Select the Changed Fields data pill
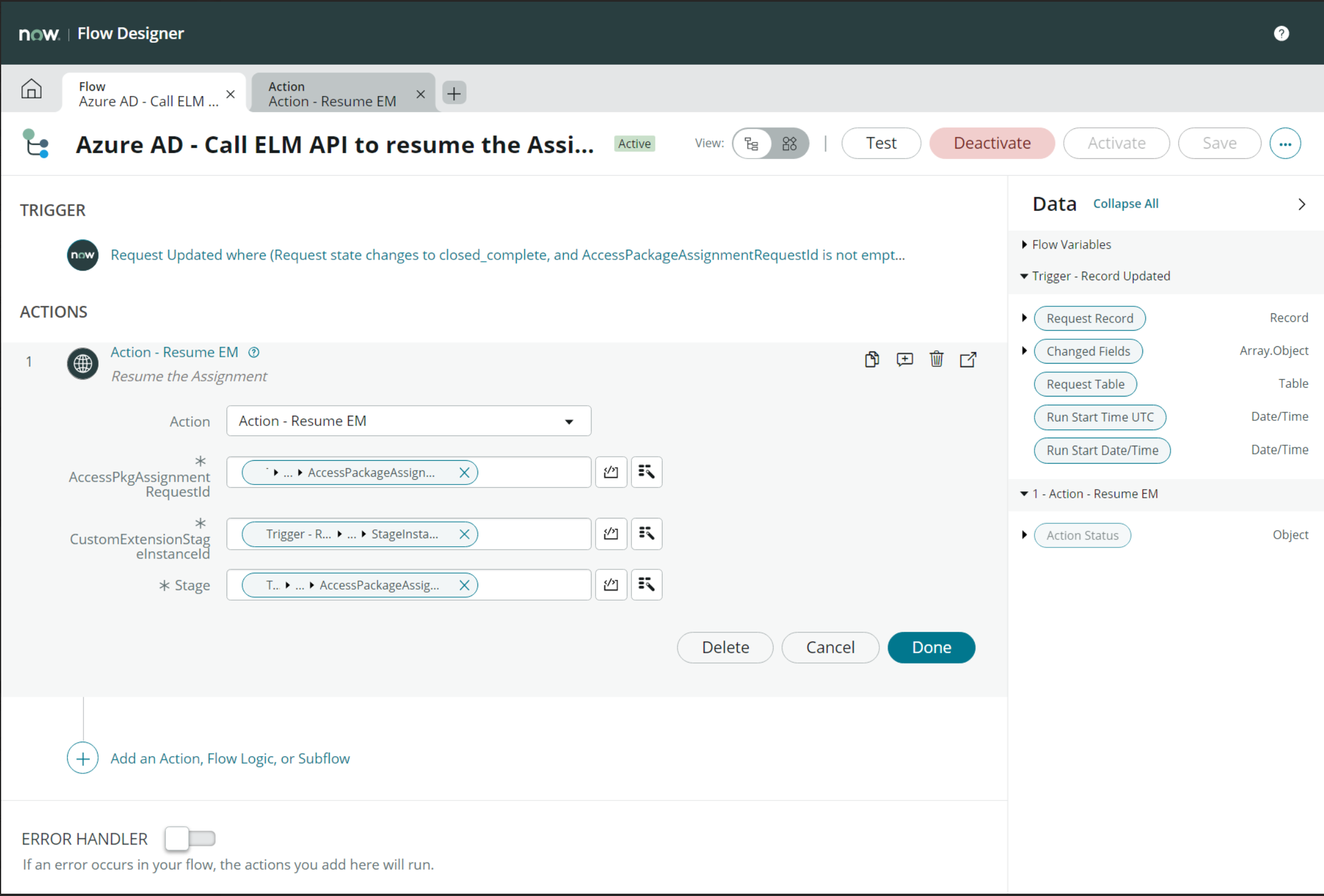The image size is (1324, 896). pyautogui.click(x=1088, y=351)
